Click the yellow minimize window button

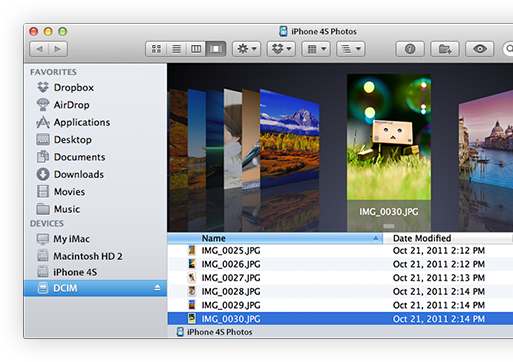coord(48,31)
